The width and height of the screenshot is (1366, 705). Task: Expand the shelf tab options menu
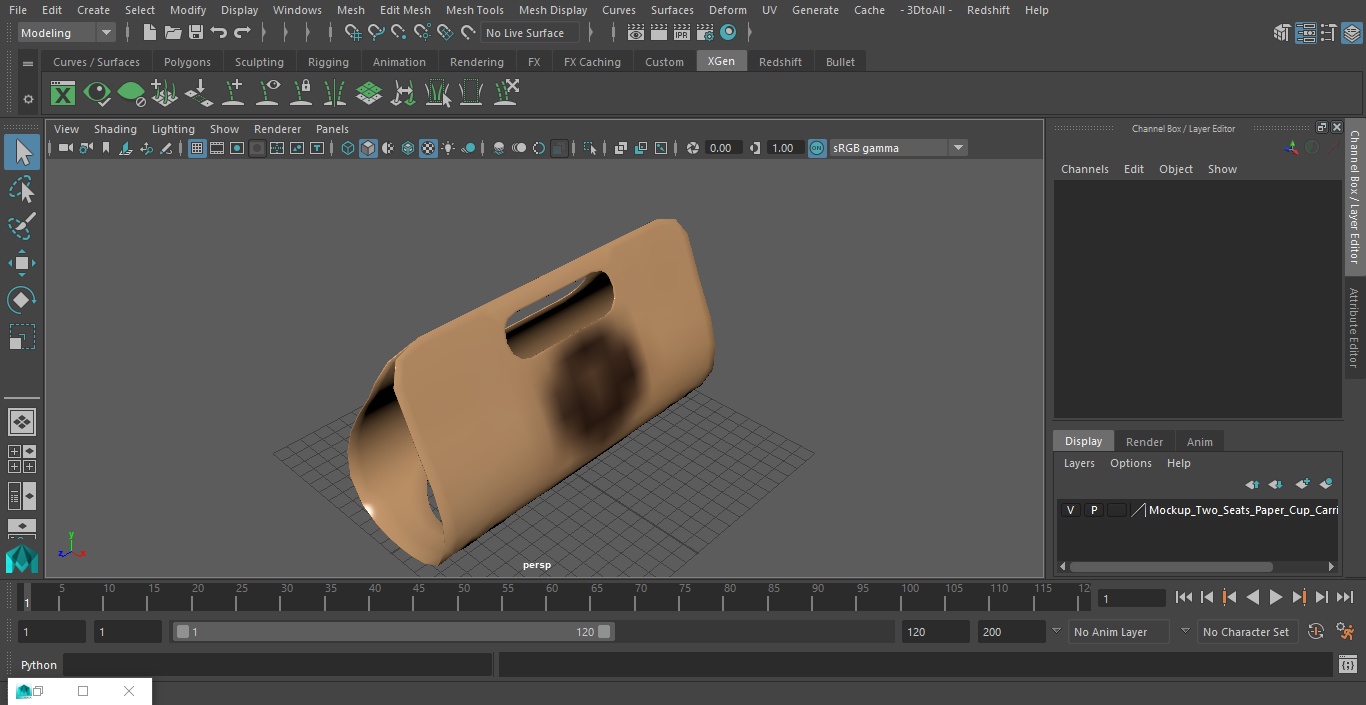click(x=28, y=62)
